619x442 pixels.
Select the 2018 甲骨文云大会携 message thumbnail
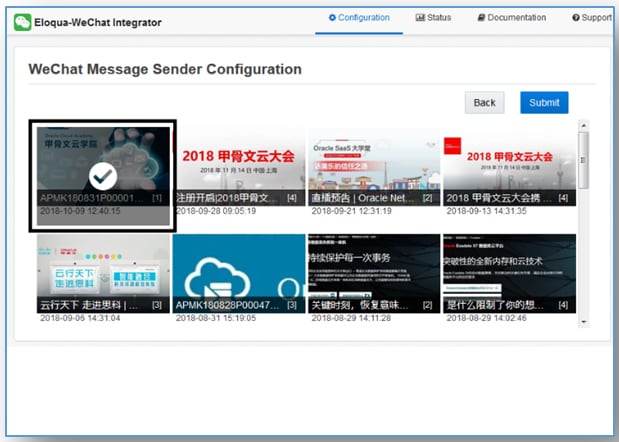tap(510, 166)
